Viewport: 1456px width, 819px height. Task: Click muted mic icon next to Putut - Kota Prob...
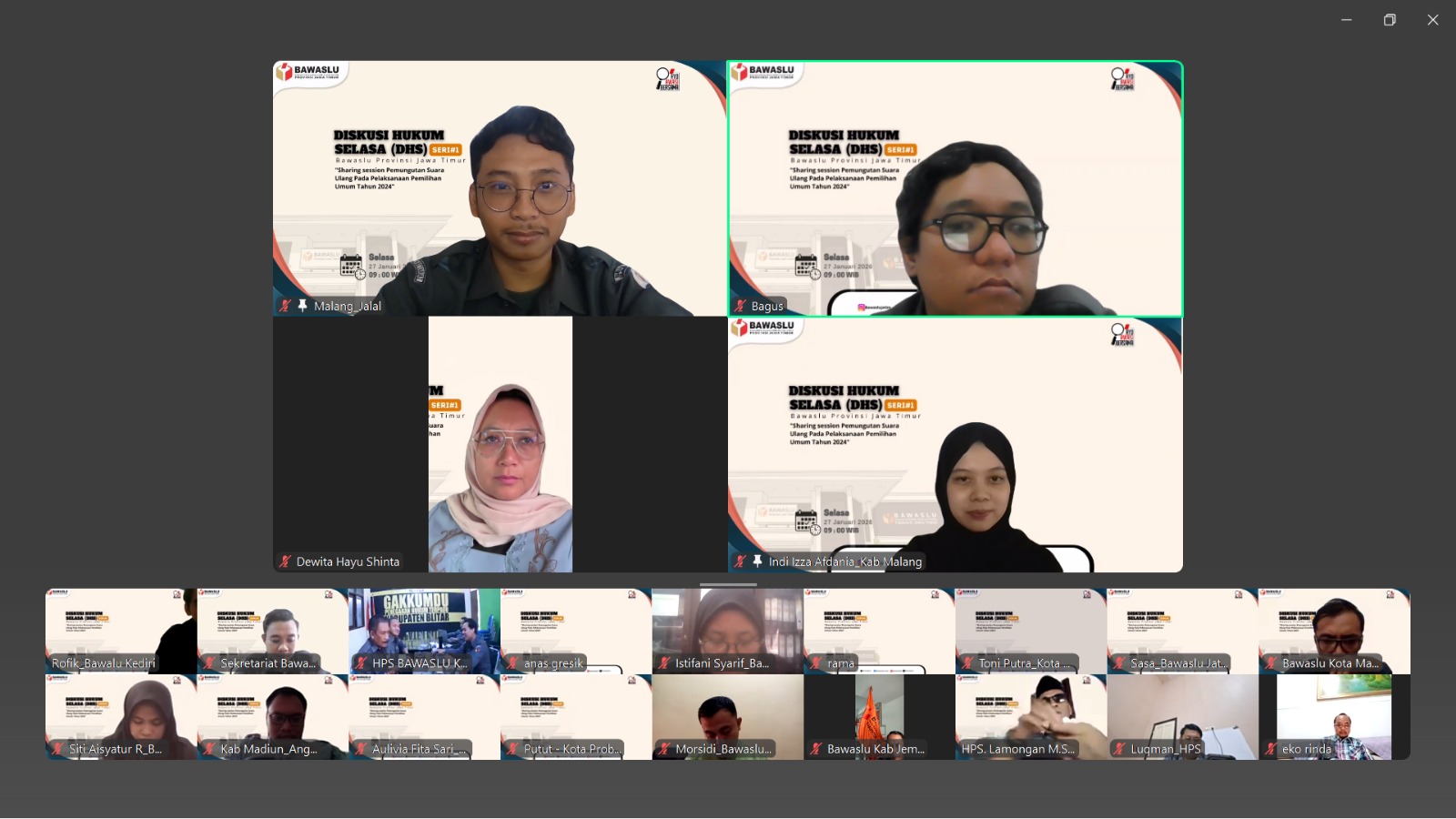[513, 749]
